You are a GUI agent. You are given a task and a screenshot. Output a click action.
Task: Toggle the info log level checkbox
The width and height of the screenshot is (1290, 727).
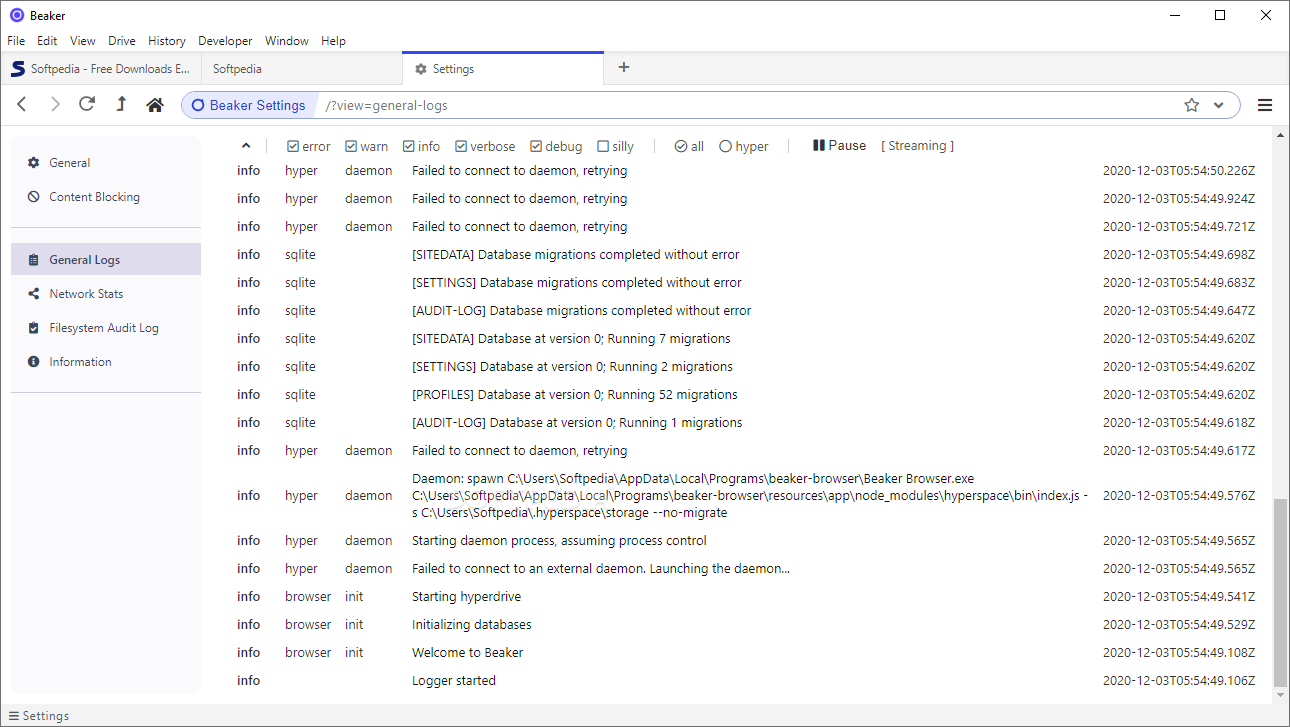tap(409, 146)
